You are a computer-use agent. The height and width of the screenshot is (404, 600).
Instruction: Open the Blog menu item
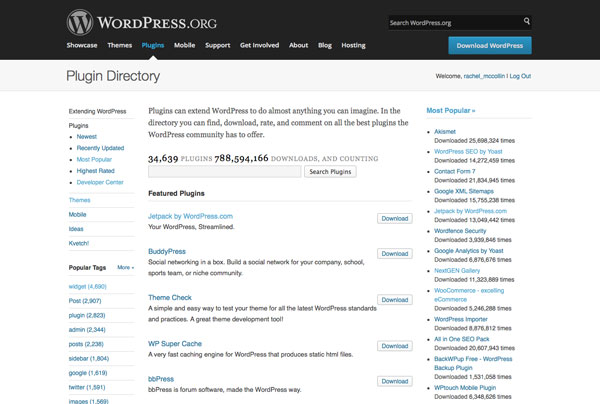click(325, 45)
